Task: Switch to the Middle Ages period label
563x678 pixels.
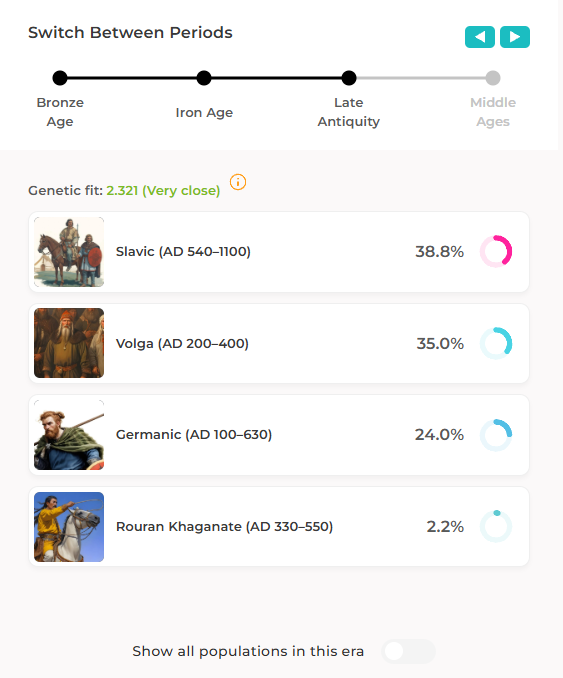Action: coord(493,112)
